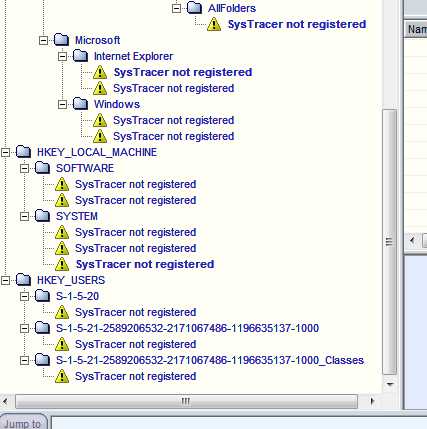Select the S-1-5-20 folder icon

[x=42, y=296]
